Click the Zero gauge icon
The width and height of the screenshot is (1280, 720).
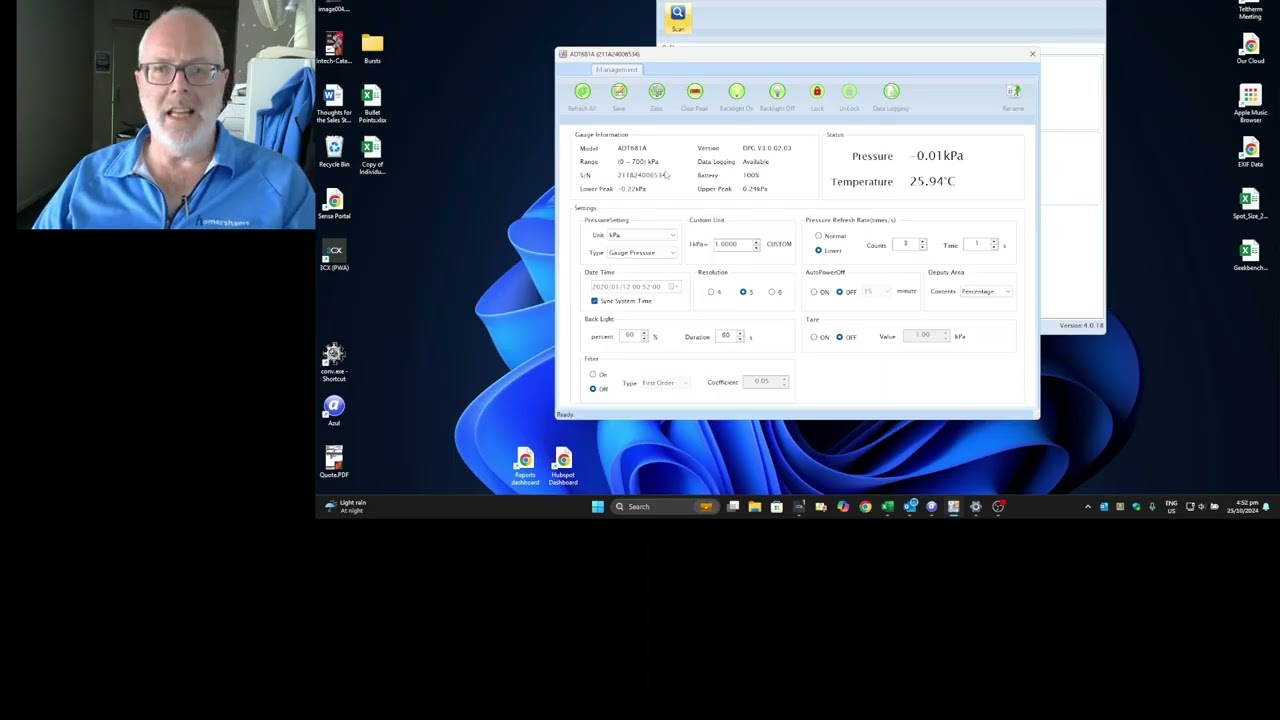pyautogui.click(x=656, y=92)
